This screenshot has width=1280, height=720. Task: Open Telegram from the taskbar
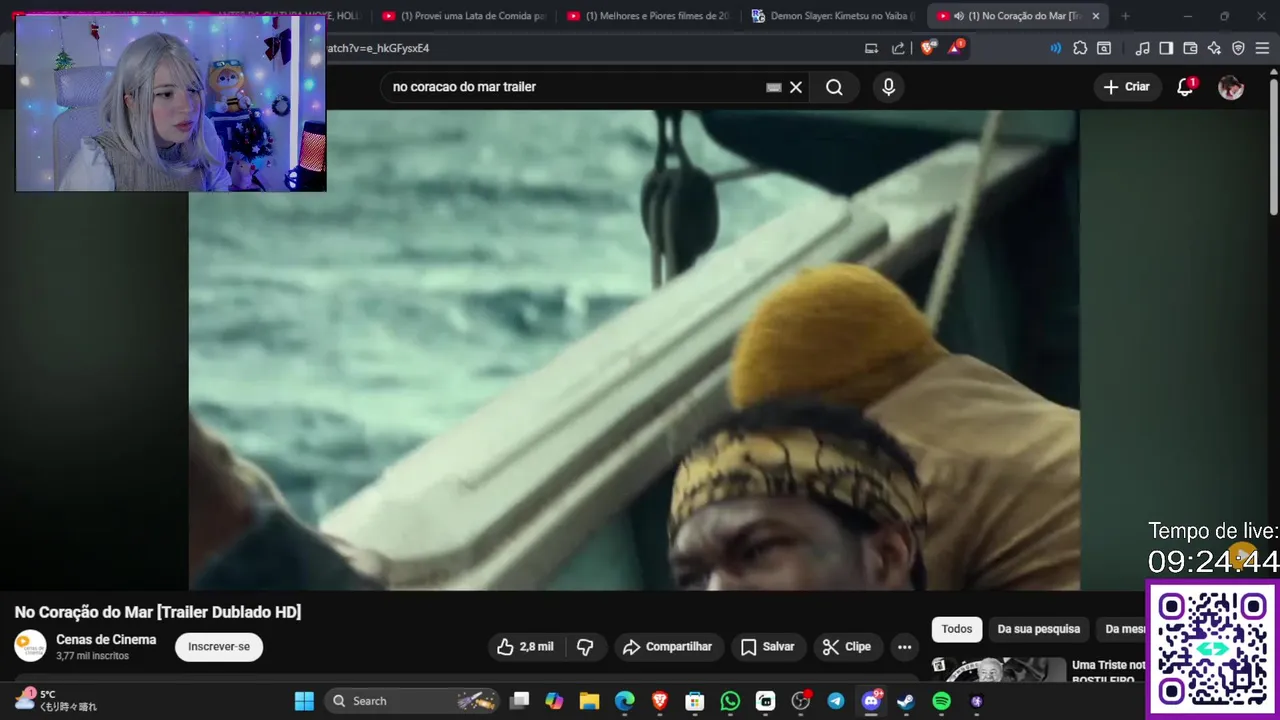click(836, 701)
